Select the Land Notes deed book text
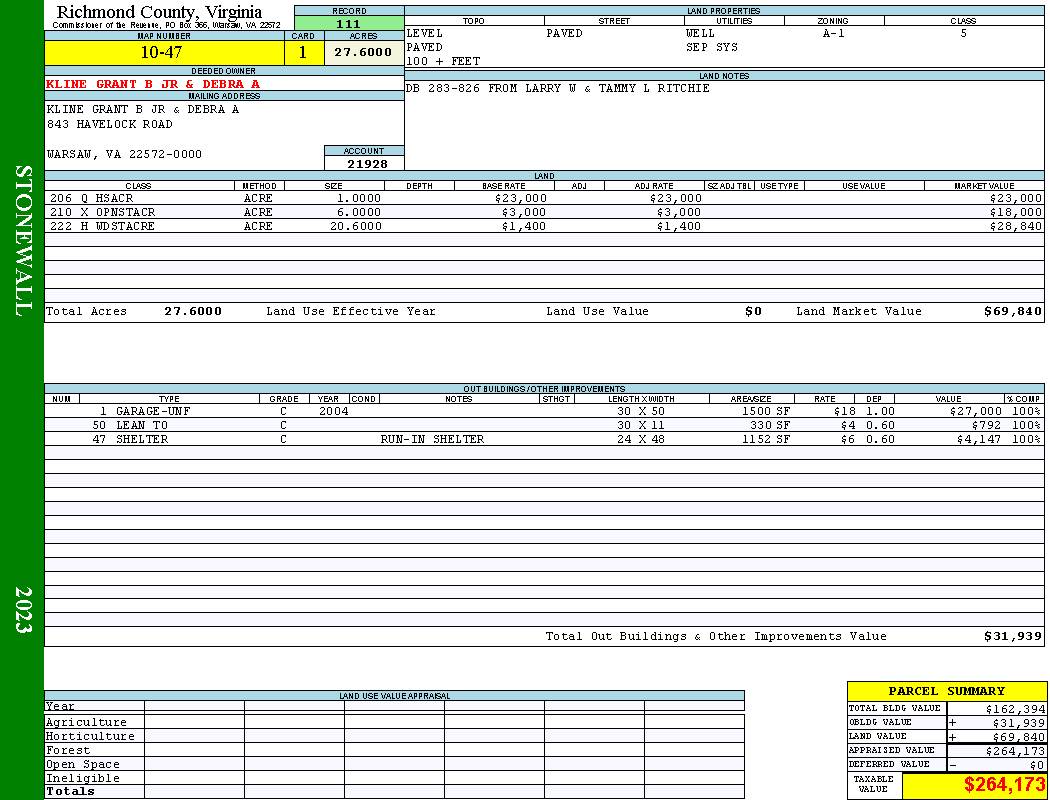 (x=557, y=88)
